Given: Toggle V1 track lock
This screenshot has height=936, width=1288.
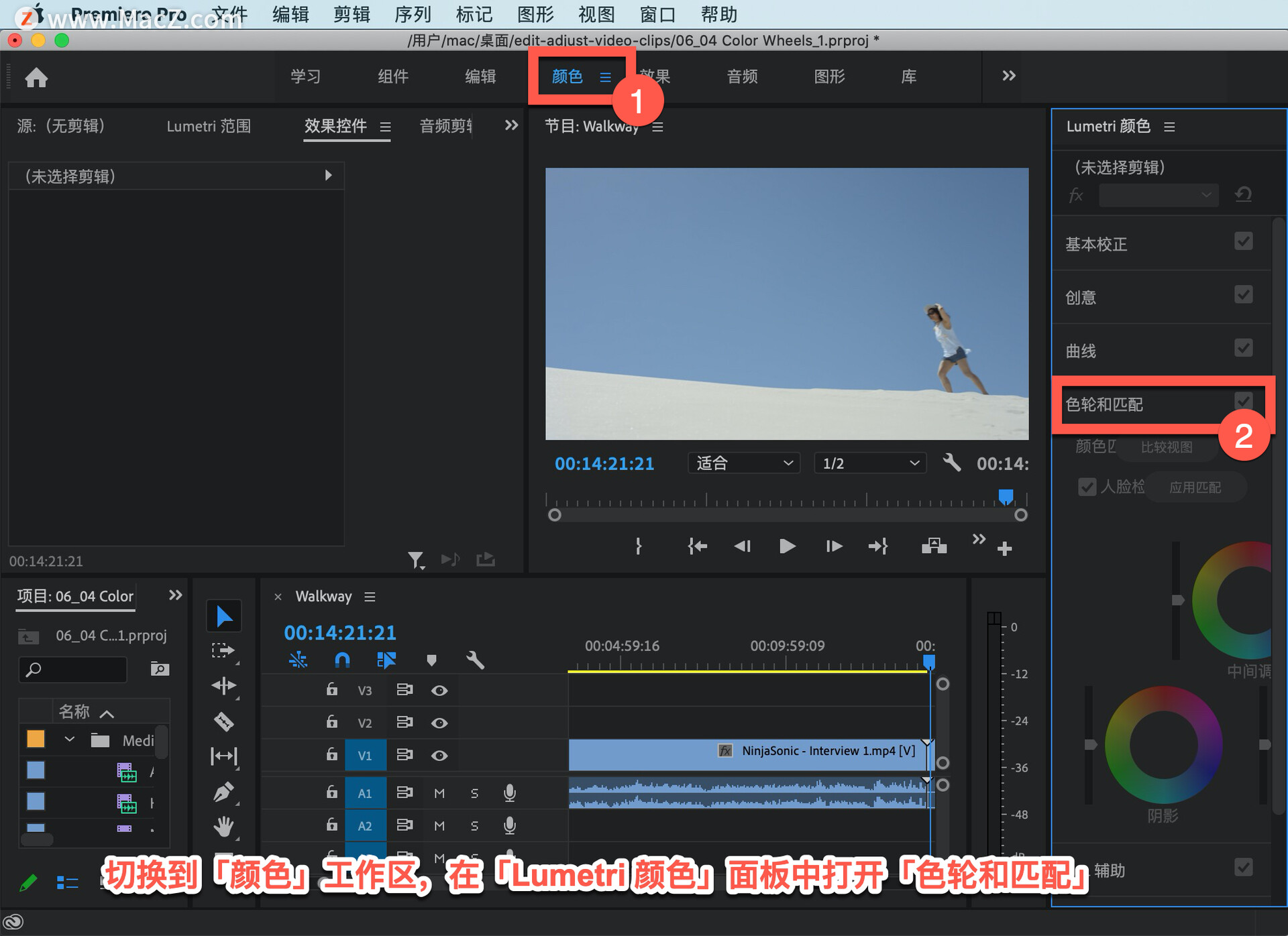Looking at the screenshot, I should [331, 754].
